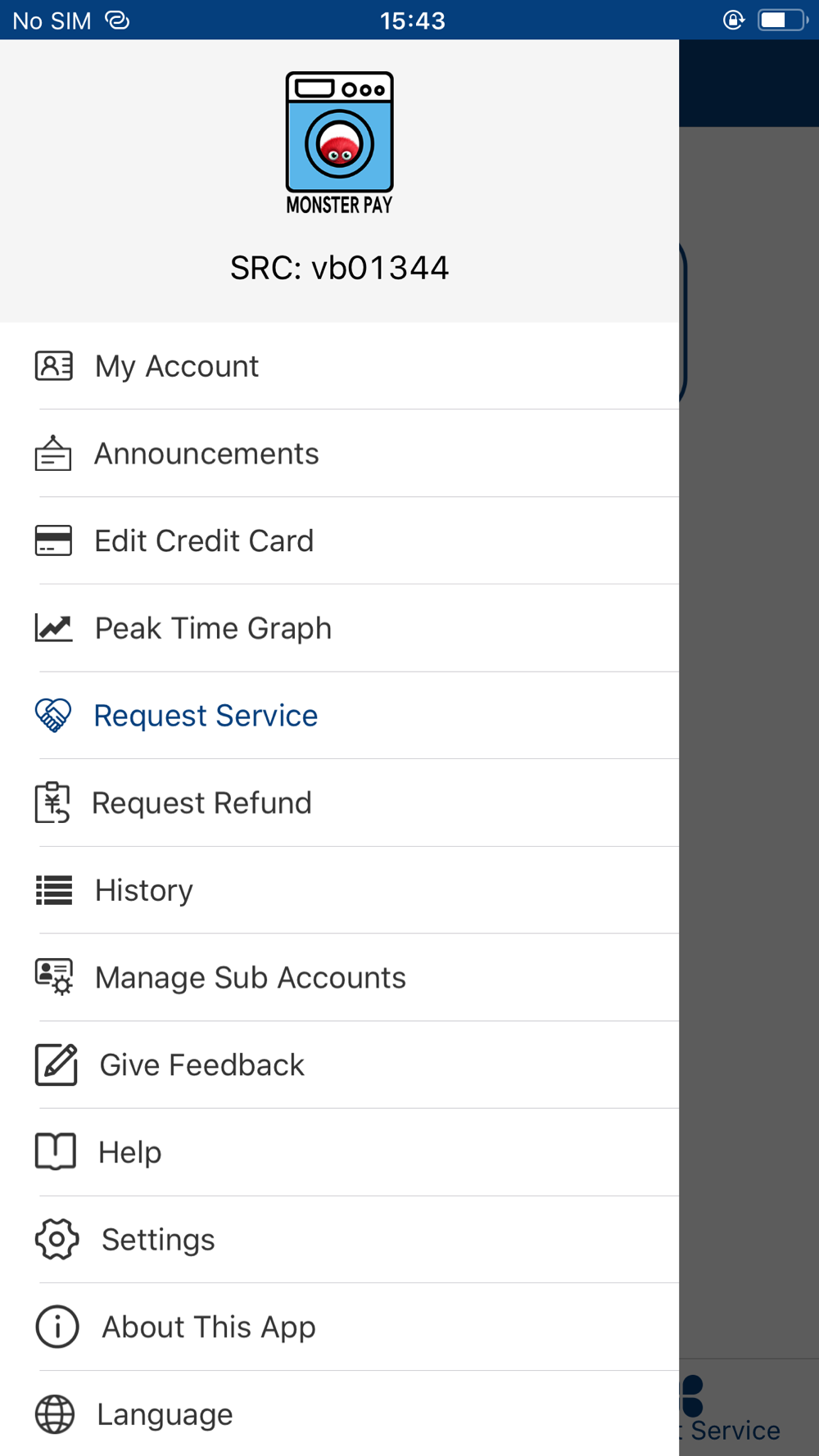
Task: Tap the credit card icon
Action: (x=54, y=541)
